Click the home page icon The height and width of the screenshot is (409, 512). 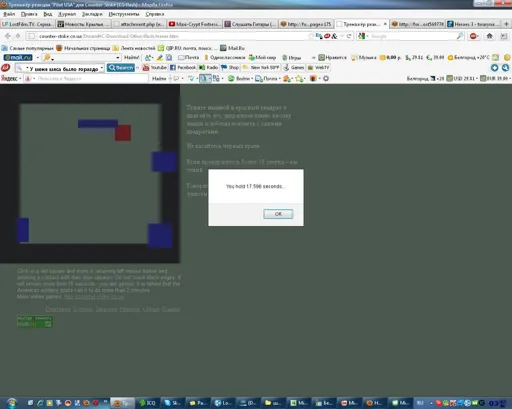489,36
